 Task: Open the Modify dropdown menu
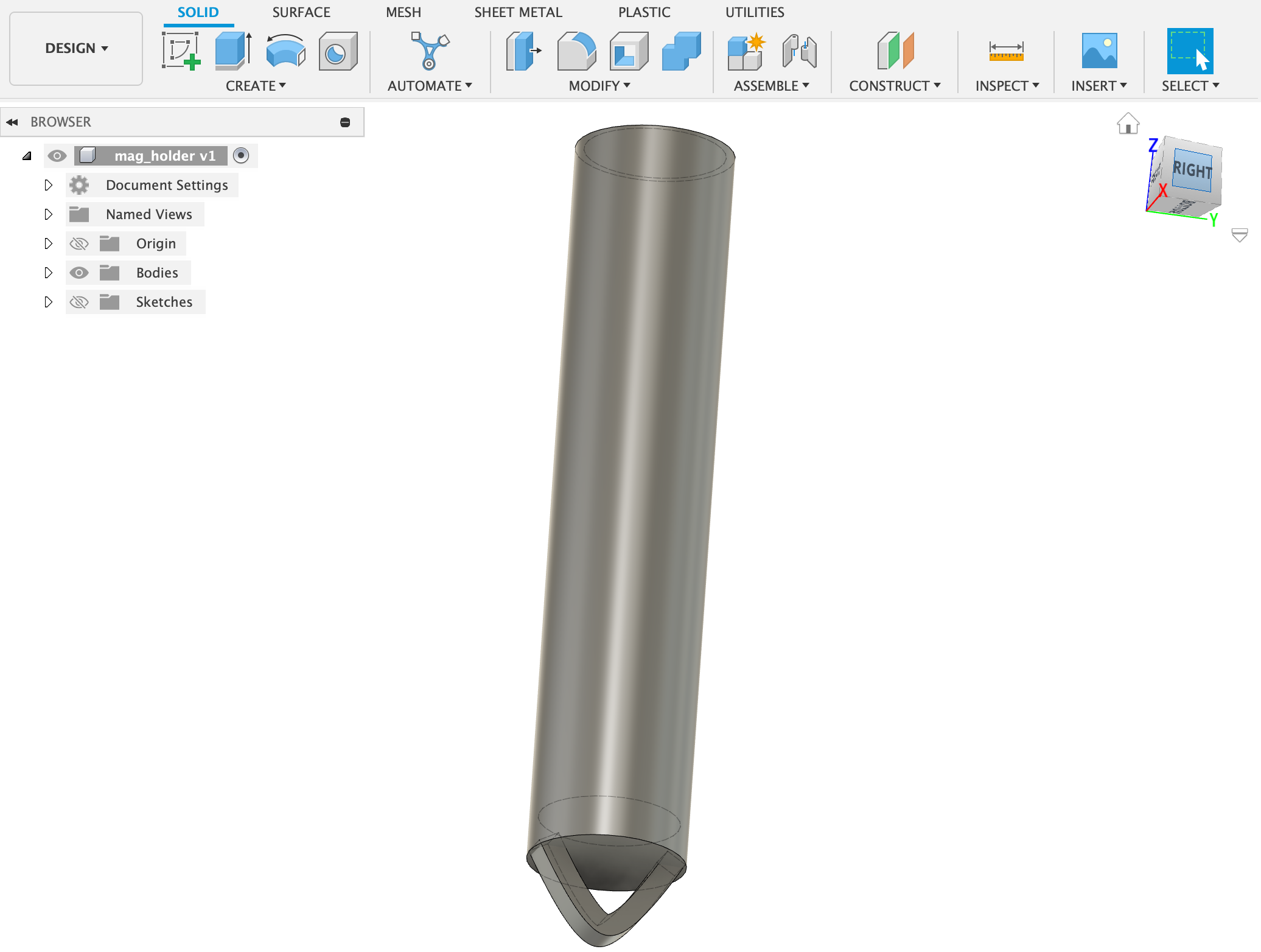pyautogui.click(x=599, y=86)
